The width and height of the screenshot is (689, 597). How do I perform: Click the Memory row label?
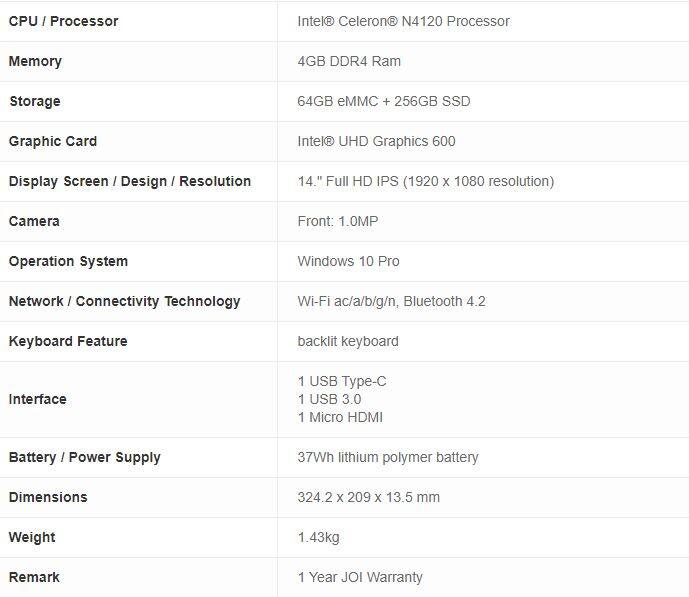pos(35,61)
